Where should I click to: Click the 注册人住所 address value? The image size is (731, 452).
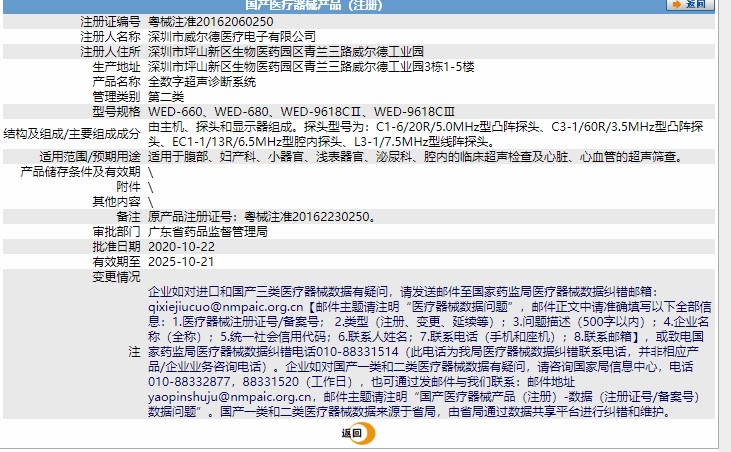point(286,52)
